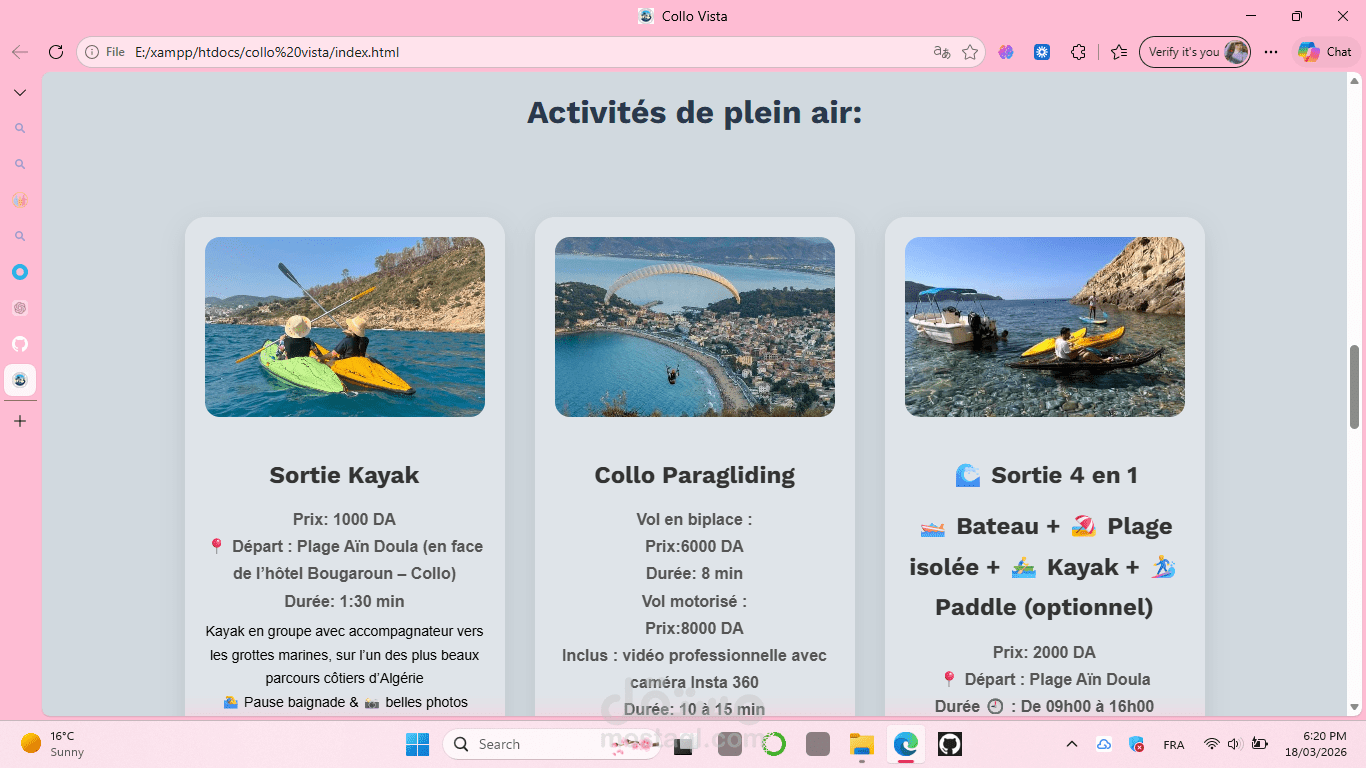The image size is (1366, 768).
Task: Select the Collo Vista vertical tab
Action: tap(20, 380)
